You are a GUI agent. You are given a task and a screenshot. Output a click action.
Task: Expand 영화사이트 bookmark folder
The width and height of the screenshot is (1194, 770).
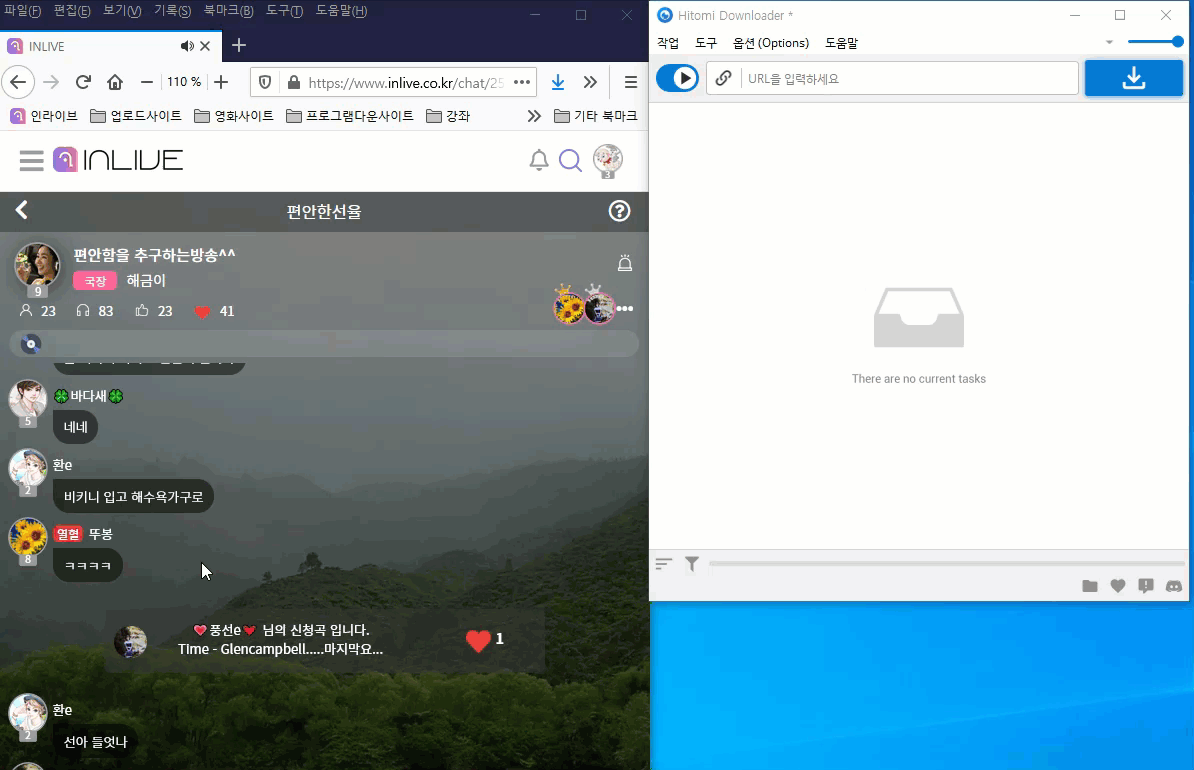(x=234, y=116)
